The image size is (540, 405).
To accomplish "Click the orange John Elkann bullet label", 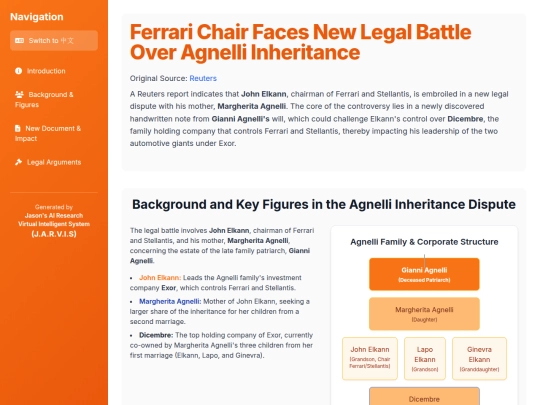I will (x=160, y=278).
